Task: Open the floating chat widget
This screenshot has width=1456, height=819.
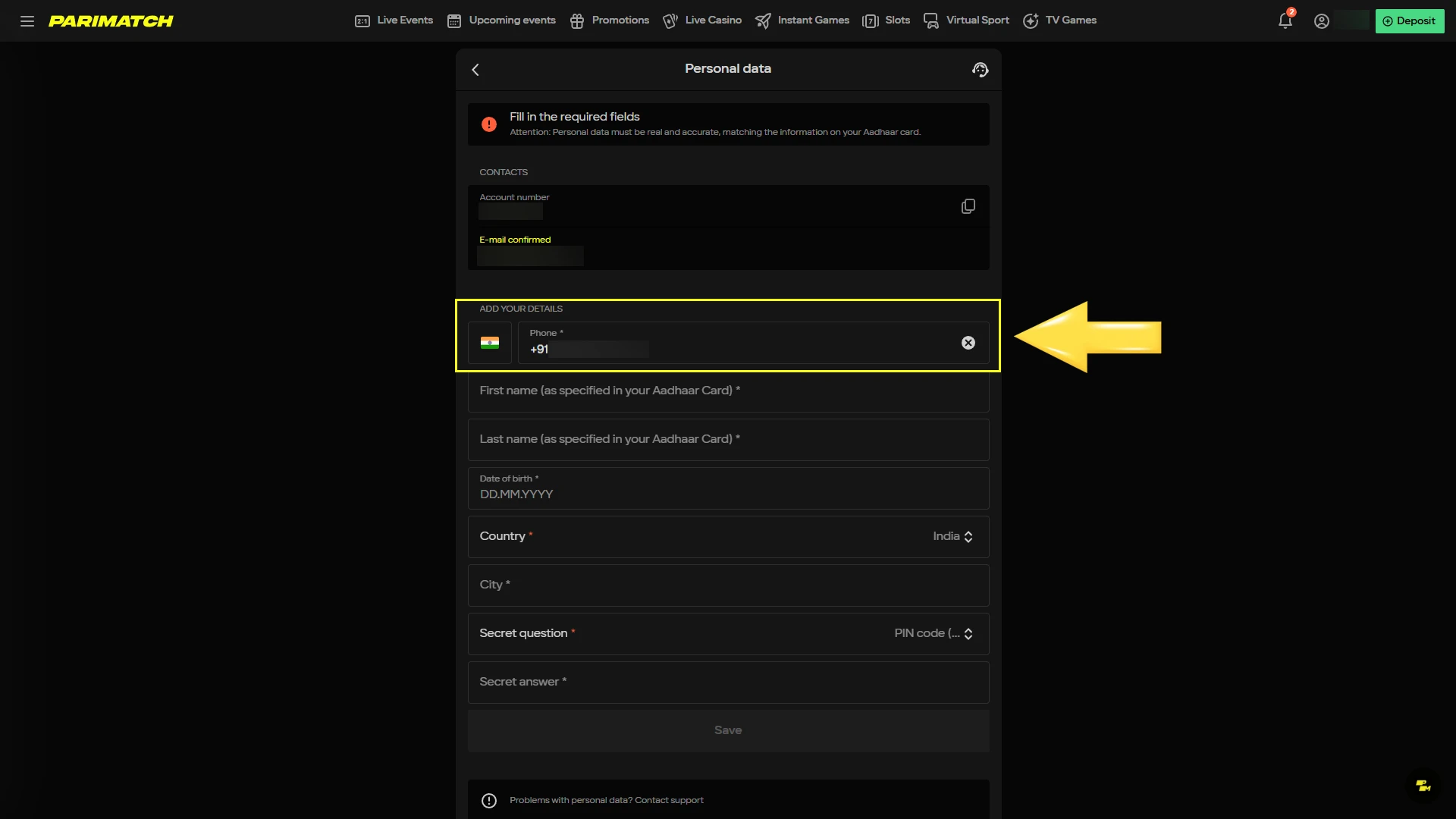Action: click(1423, 786)
